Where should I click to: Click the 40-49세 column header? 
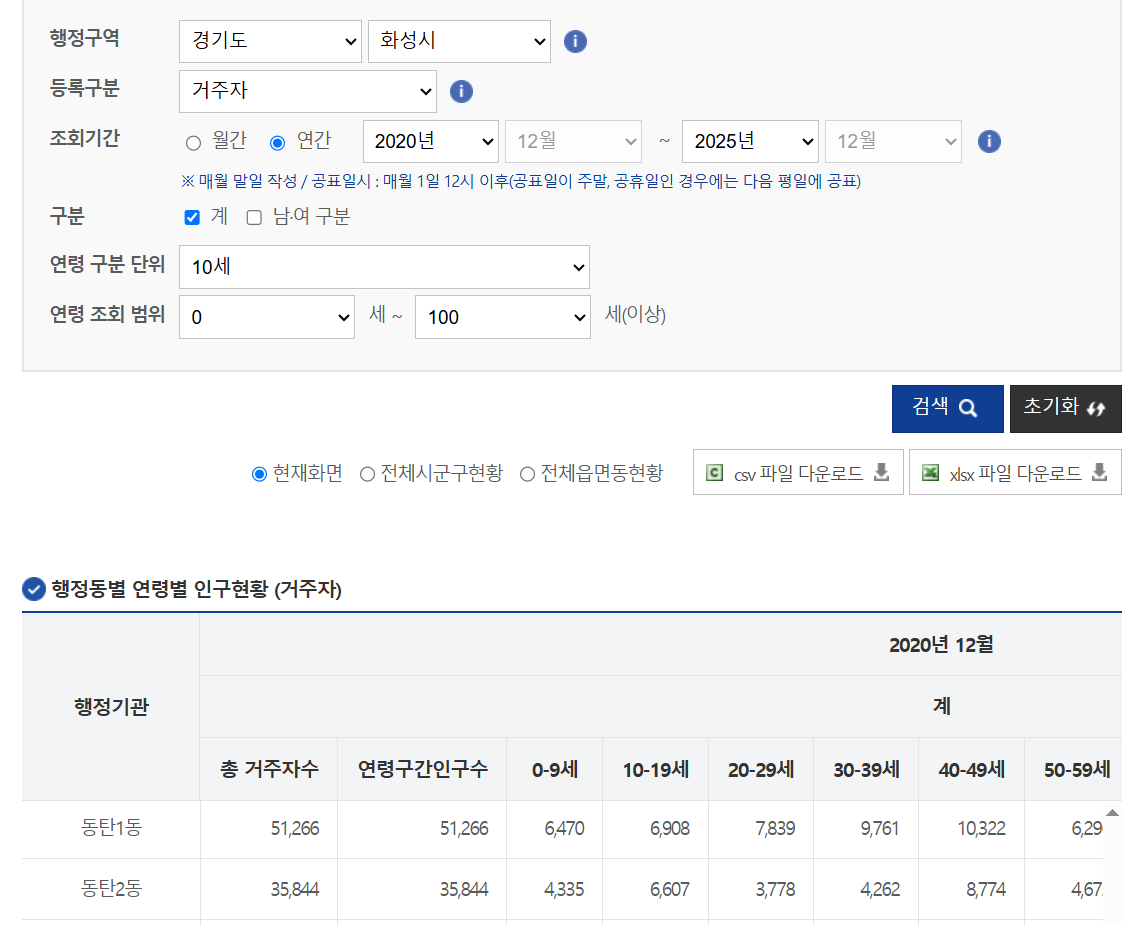(972, 769)
